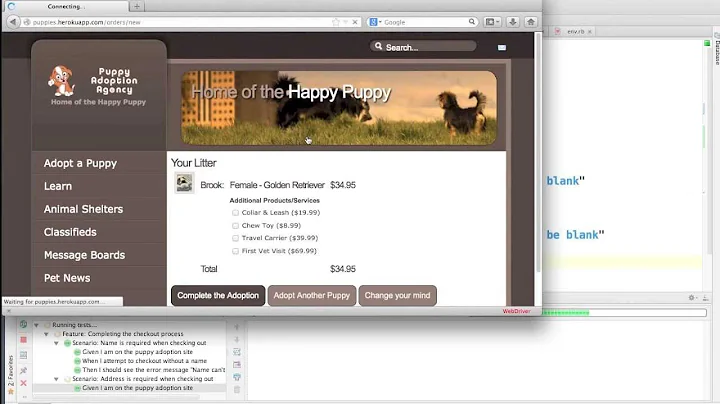The height and width of the screenshot is (404, 720).
Task: Check the Chew Toy checkbox
Action: pyautogui.click(x=235, y=225)
